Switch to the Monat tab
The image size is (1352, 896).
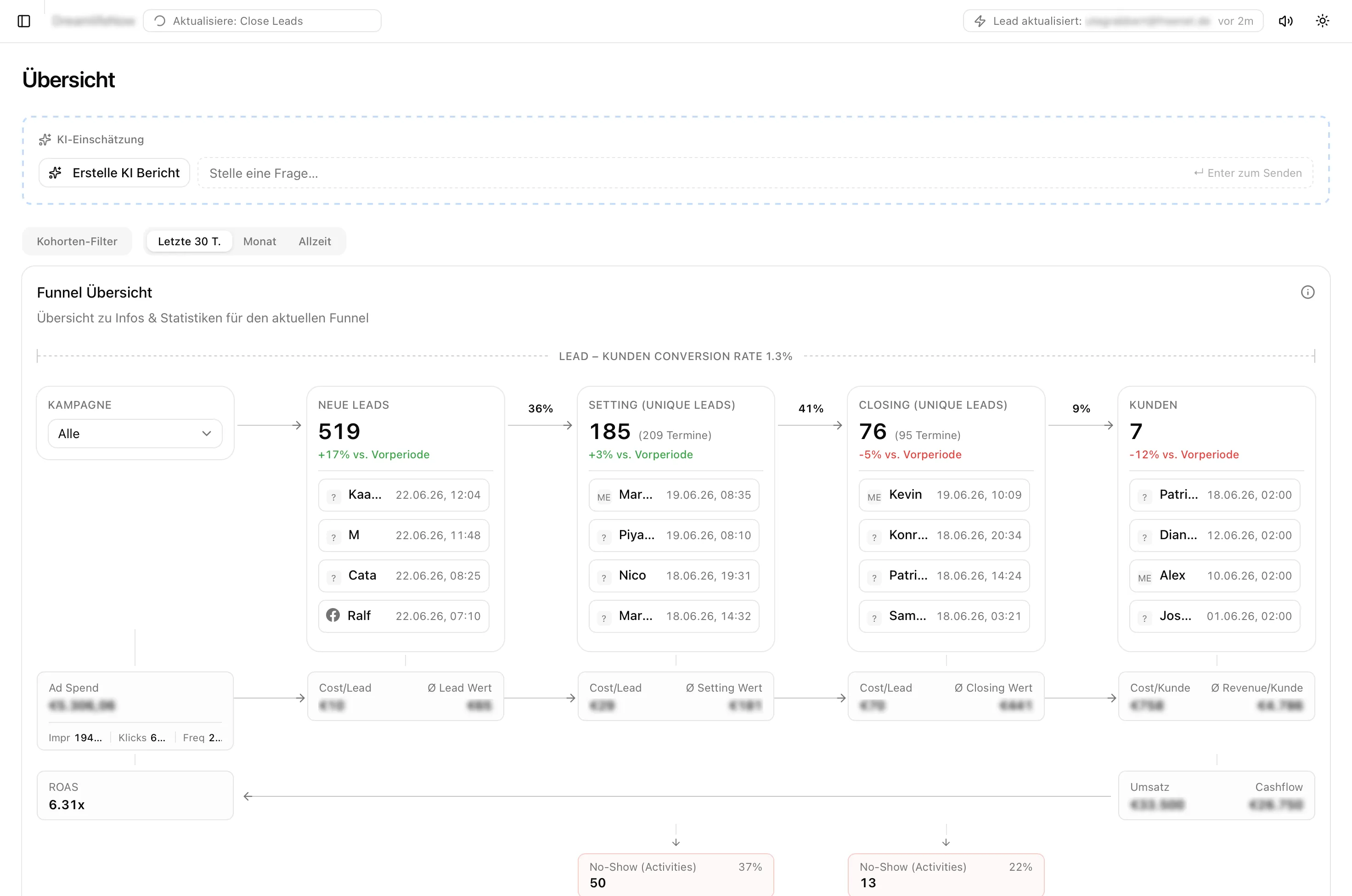[259, 241]
